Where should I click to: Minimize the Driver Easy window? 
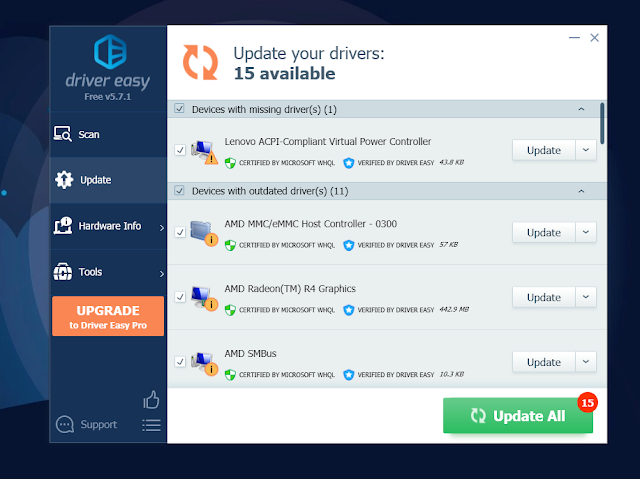coord(574,38)
